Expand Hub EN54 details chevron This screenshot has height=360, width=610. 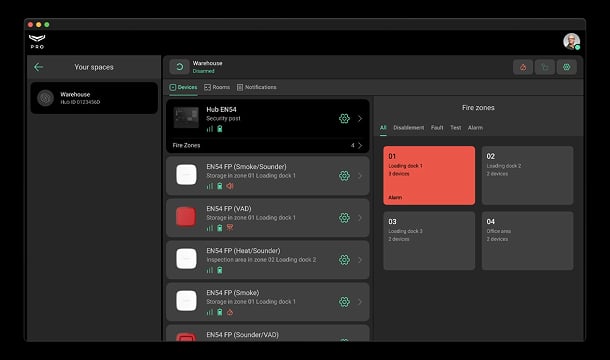360,118
